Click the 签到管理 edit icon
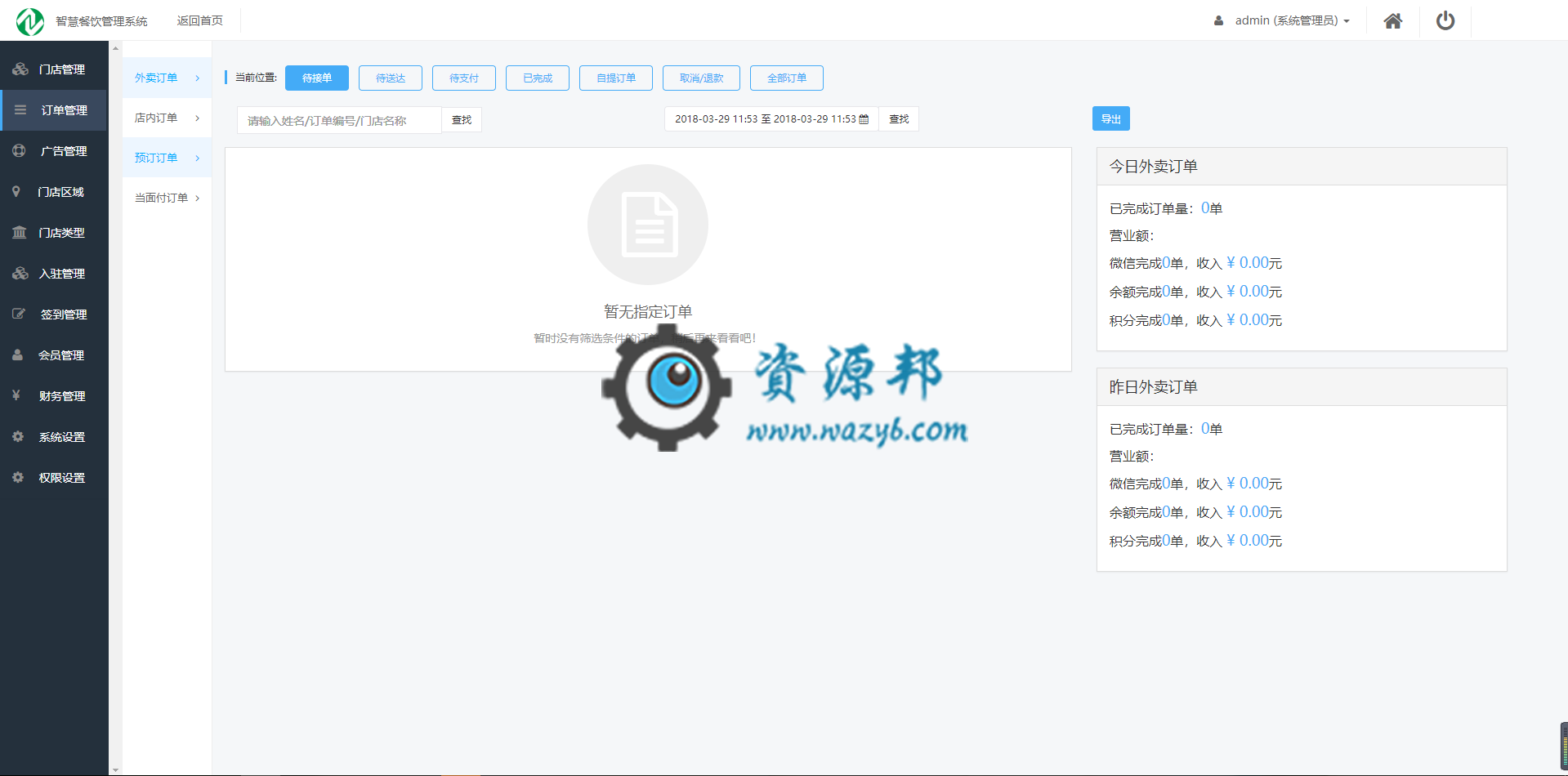This screenshot has height=776, width=1568. click(19, 314)
